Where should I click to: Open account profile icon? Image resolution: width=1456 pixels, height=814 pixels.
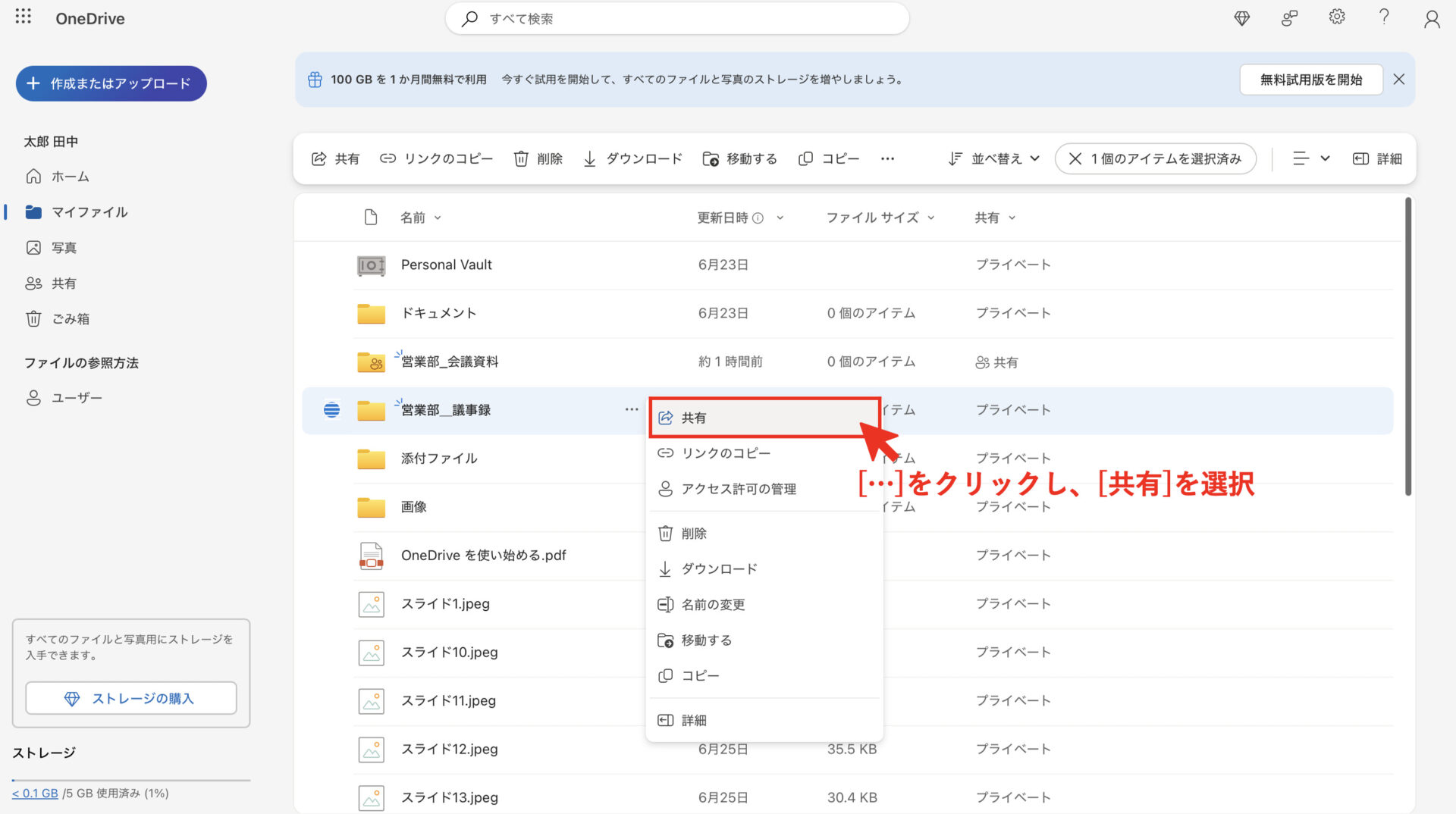click(1432, 19)
